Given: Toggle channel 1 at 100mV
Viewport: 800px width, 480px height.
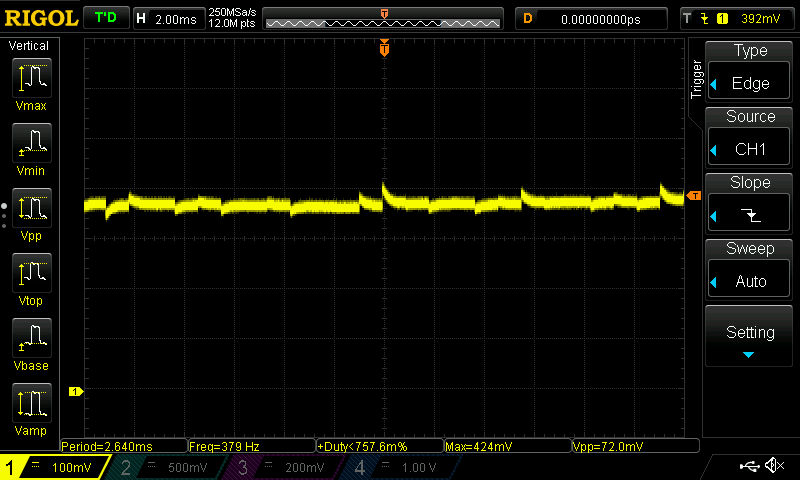Looking at the screenshot, I should [54, 467].
